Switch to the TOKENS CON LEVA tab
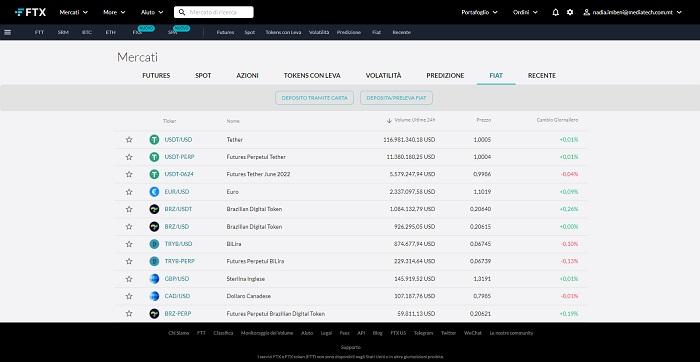This screenshot has height=362, width=700. tap(312, 76)
